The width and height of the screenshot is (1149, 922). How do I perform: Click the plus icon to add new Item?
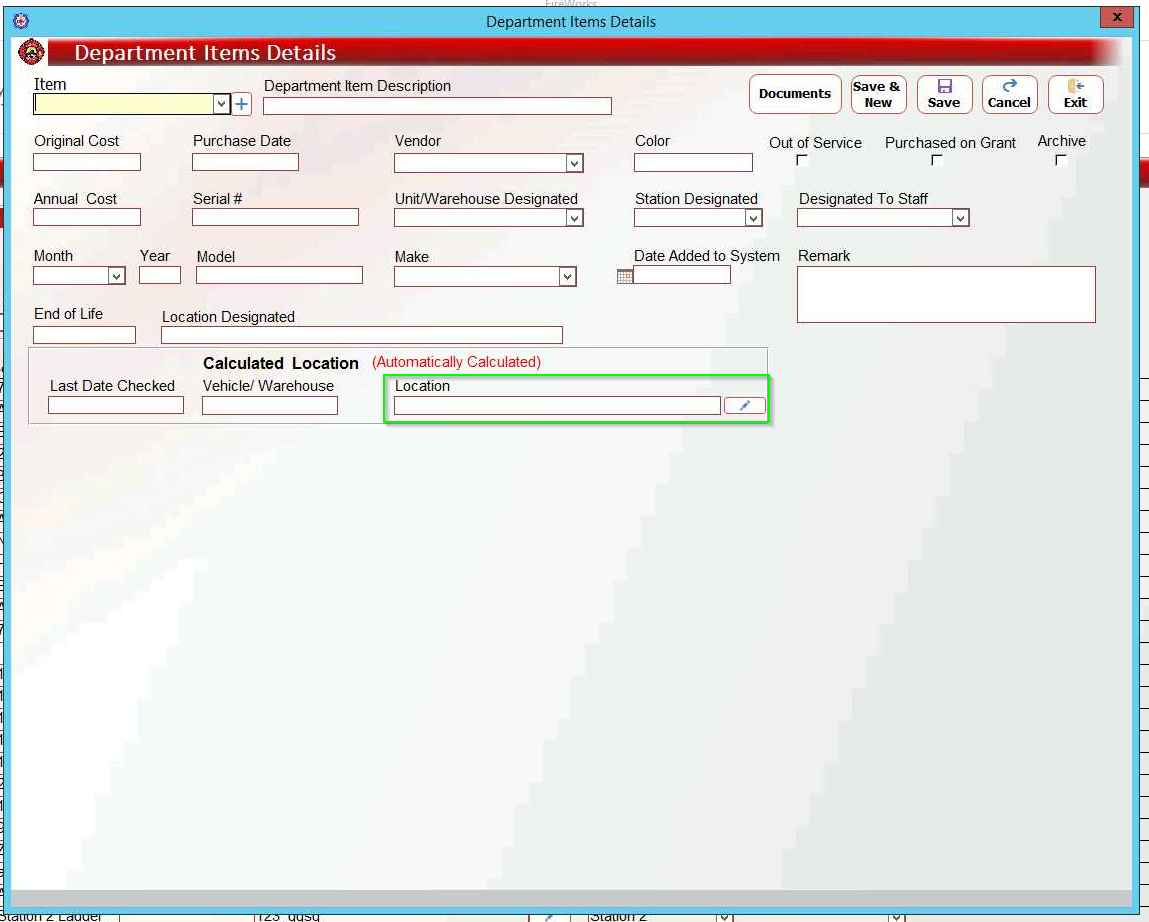coord(242,104)
